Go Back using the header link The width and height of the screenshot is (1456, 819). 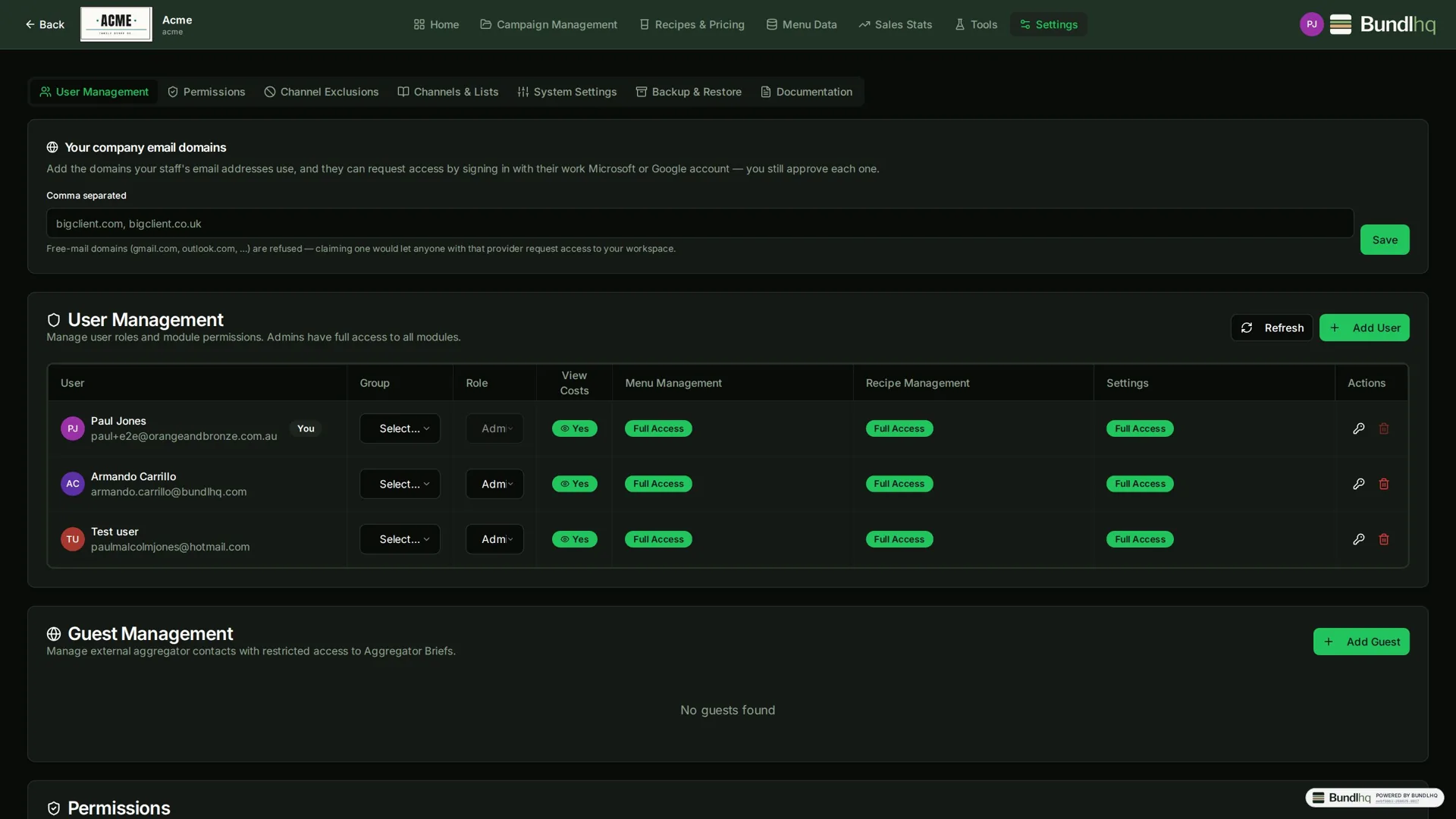[x=45, y=24]
